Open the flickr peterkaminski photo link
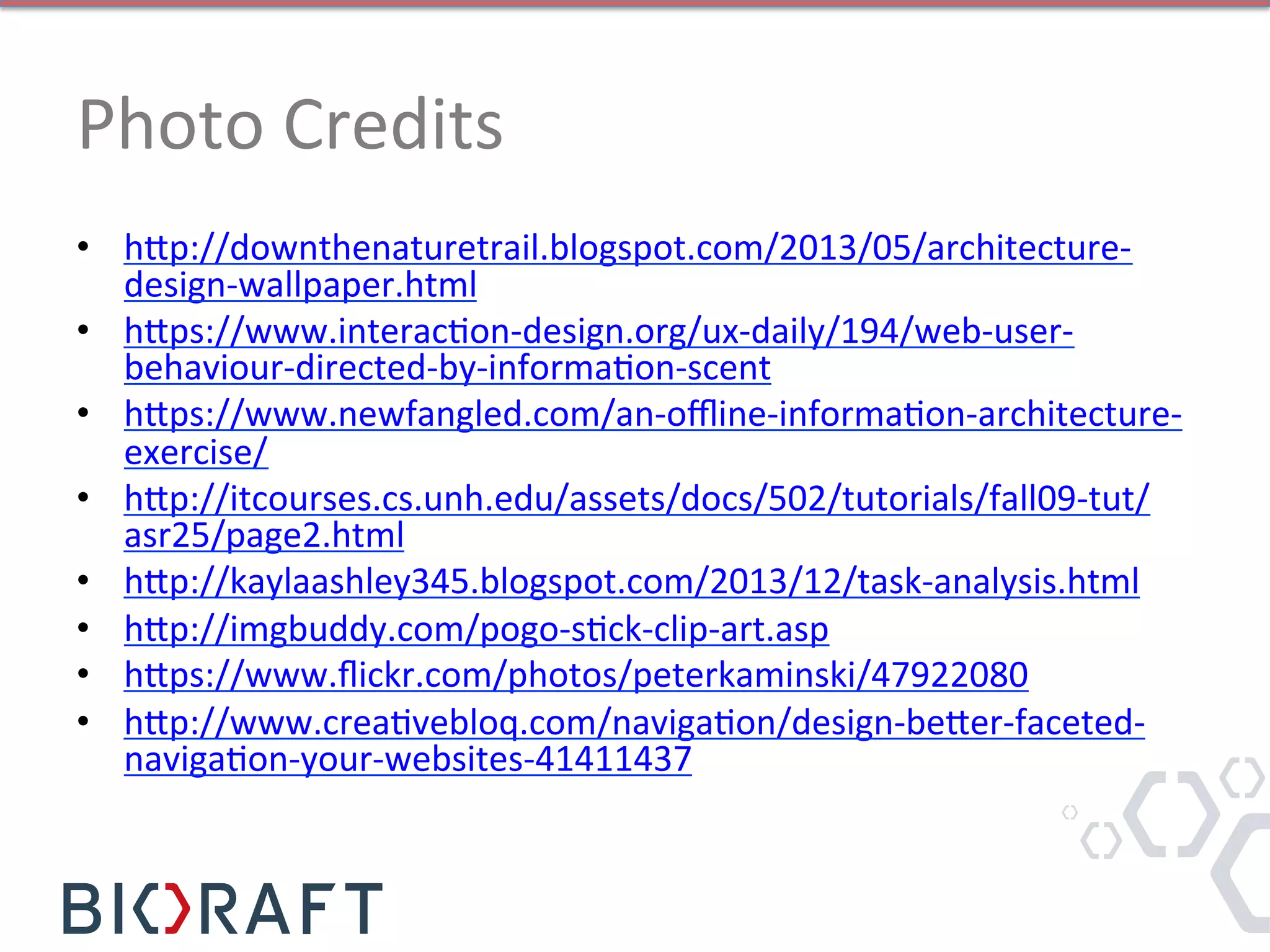 pyautogui.click(x=575, y=674)
